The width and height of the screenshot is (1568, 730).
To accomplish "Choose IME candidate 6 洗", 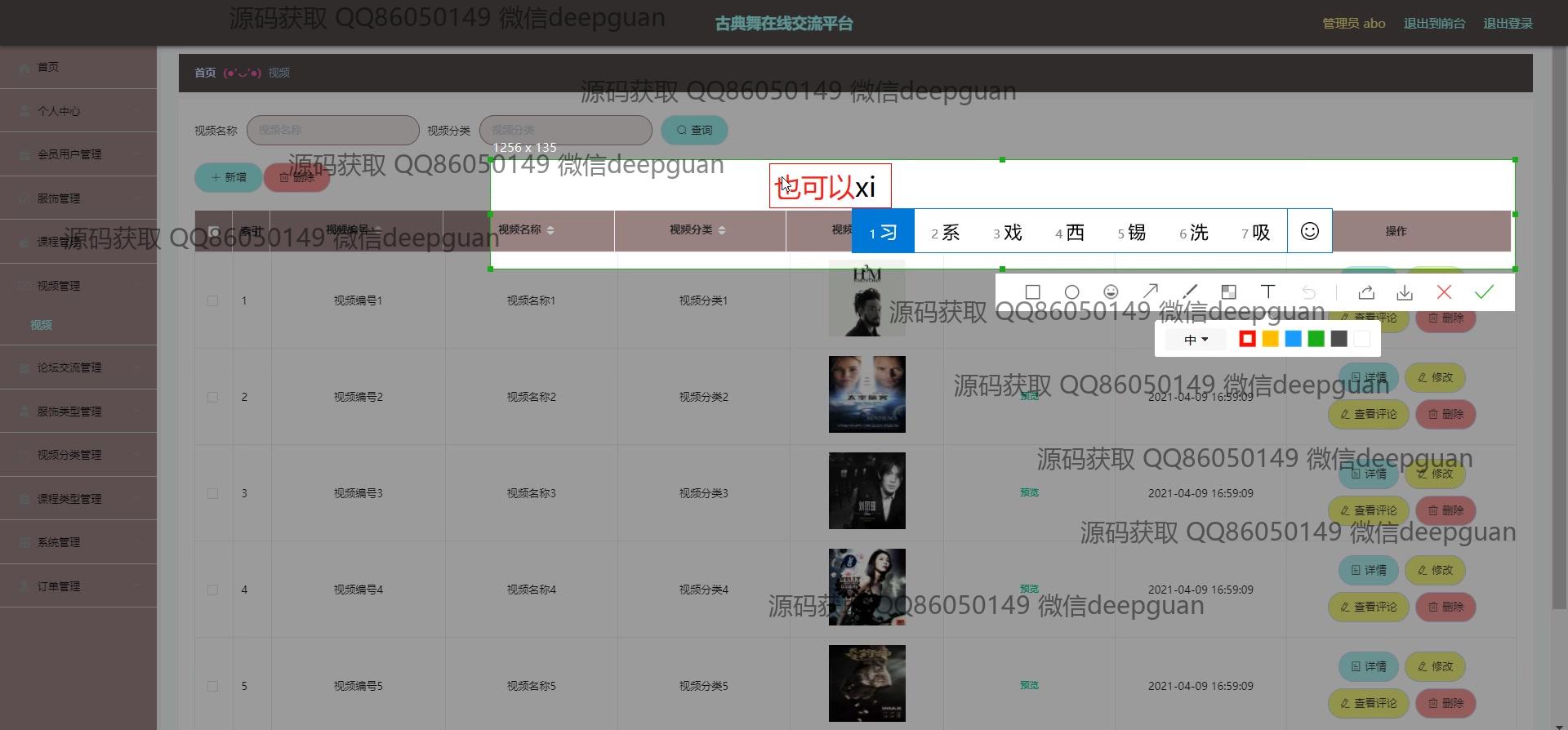I will click(1194, 233).
